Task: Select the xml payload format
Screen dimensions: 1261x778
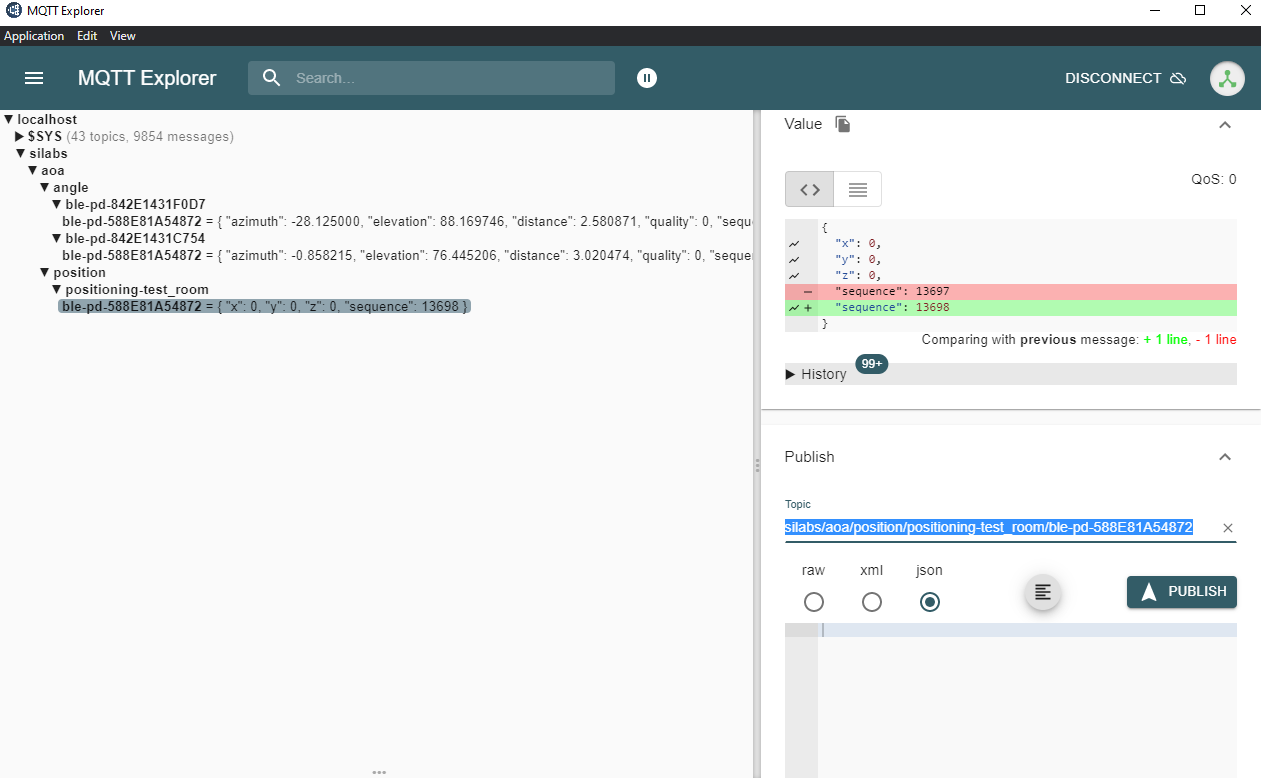Action: click(872, 602)
